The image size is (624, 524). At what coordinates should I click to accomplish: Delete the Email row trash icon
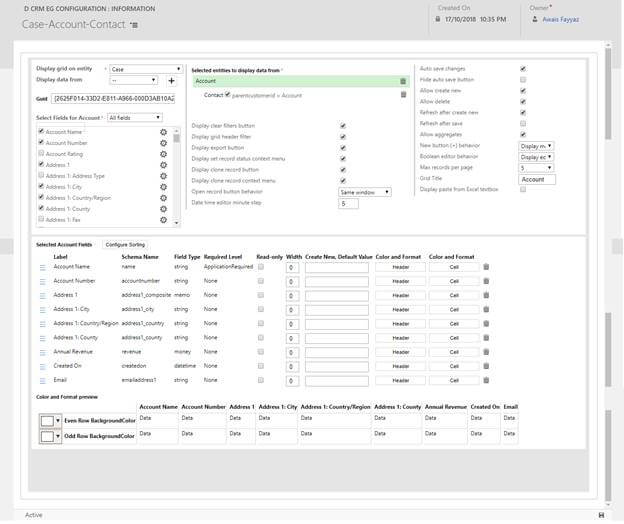(486, 380)
